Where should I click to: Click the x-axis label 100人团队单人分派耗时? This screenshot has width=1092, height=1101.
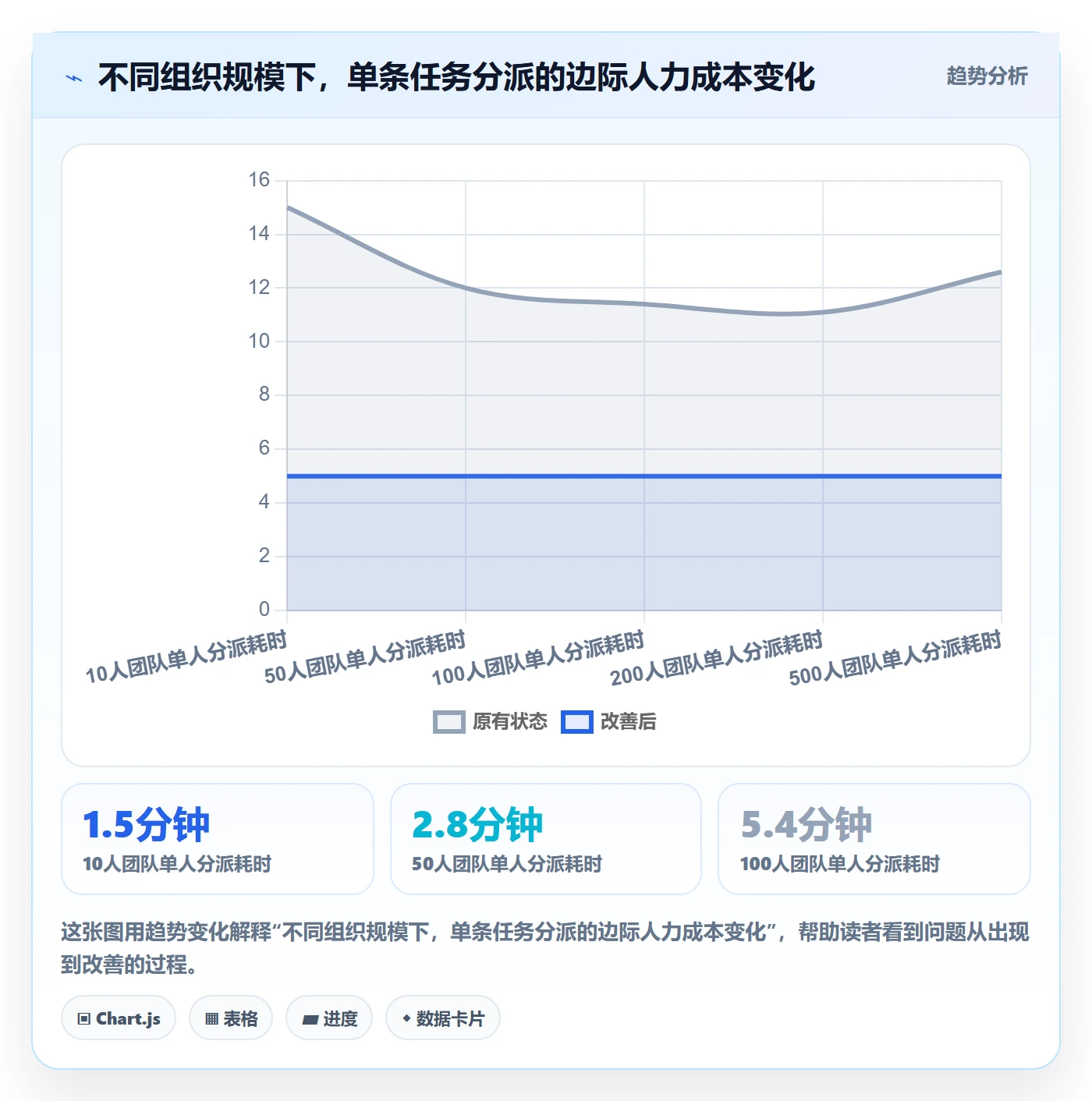538,659
